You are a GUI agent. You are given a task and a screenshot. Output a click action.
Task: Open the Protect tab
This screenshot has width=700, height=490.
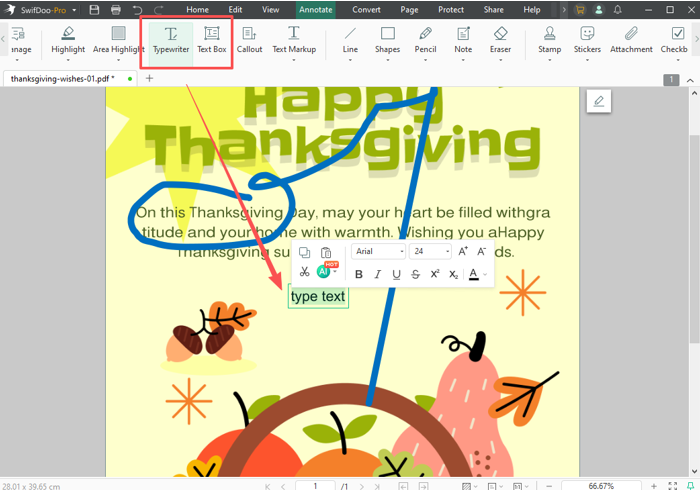point(451,9)
